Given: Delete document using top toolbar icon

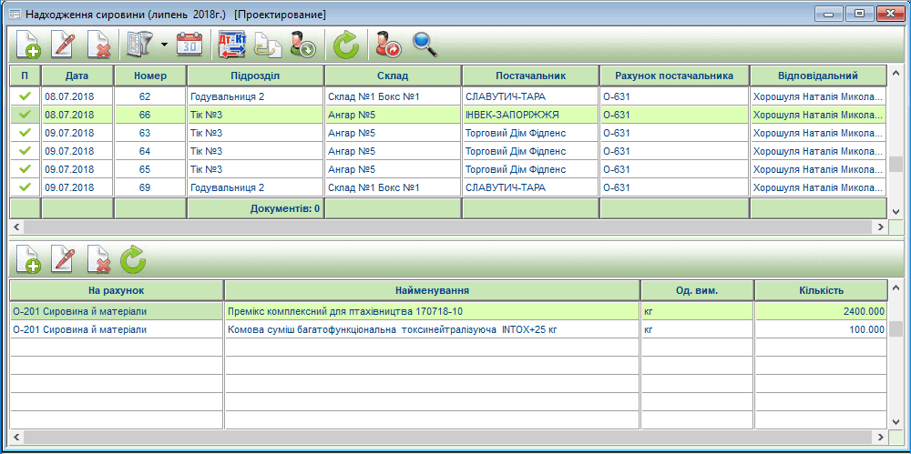Looking at the screenshot, I should pyautogui.click(x=98, y=45).
